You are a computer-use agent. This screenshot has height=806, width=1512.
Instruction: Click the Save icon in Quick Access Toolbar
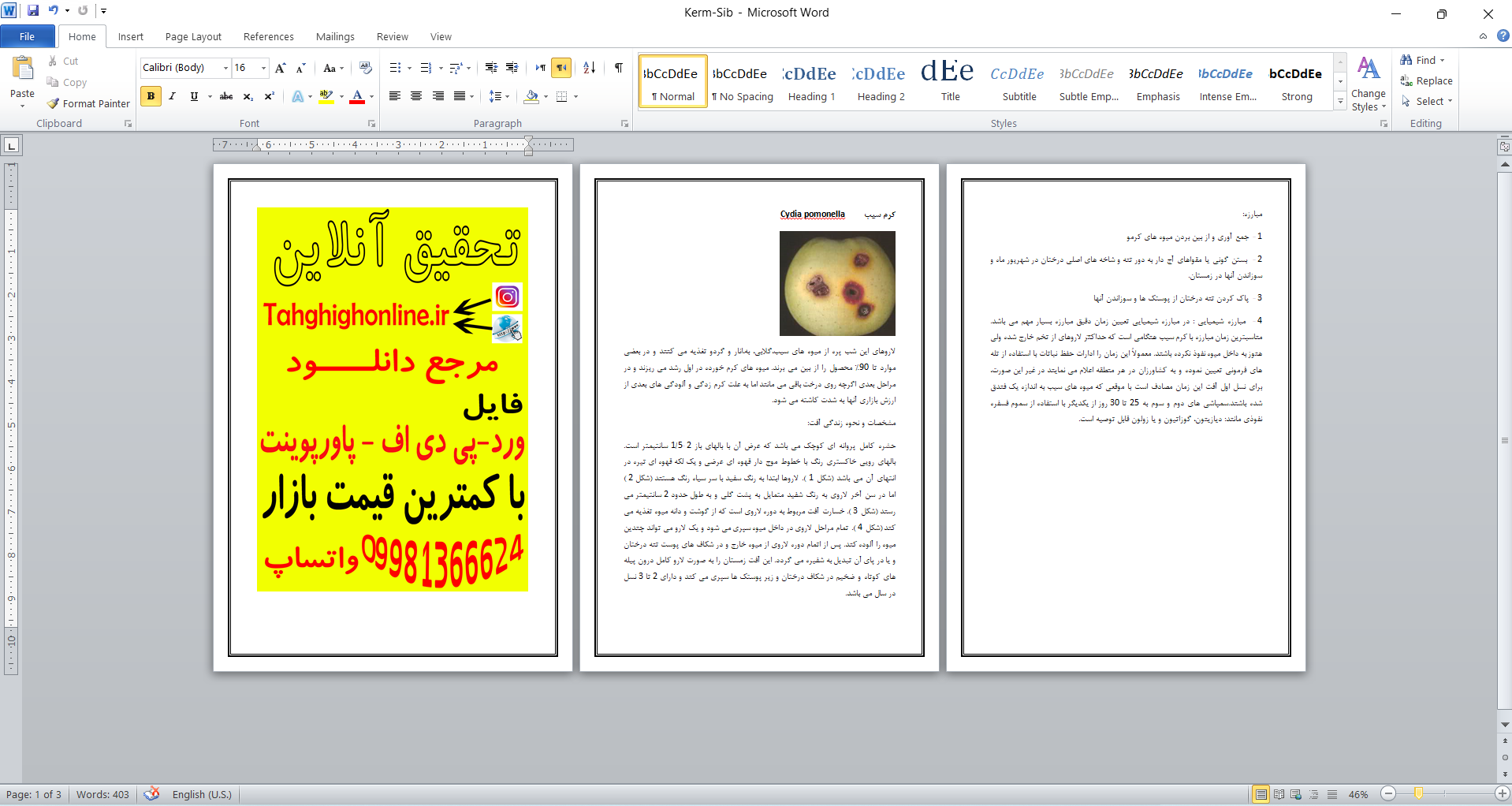33,11
